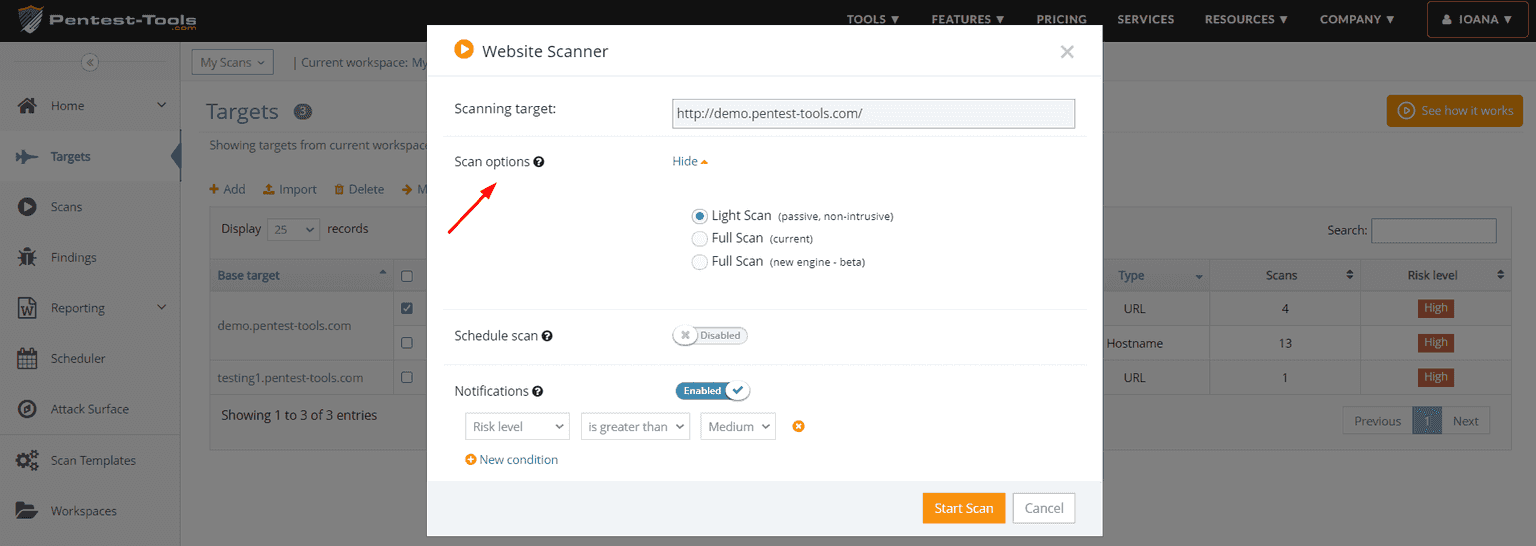Open Findings via the bug icon
Screen dimensions: 1536x546
coord(28,257)
